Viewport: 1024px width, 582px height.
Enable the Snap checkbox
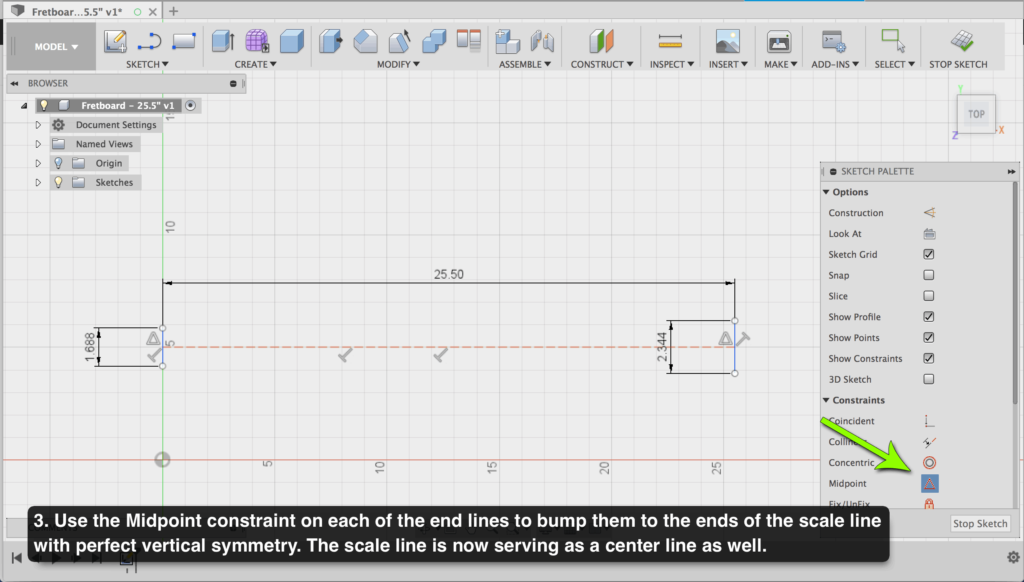929,275
